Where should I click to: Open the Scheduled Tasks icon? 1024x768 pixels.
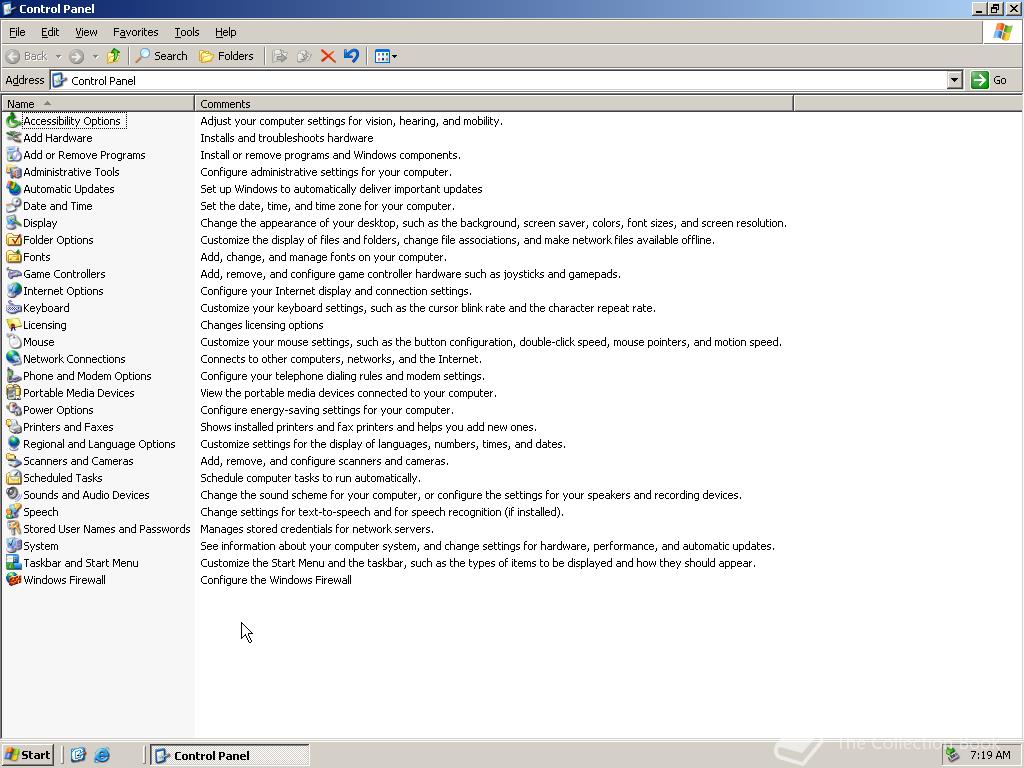[13, 477]
